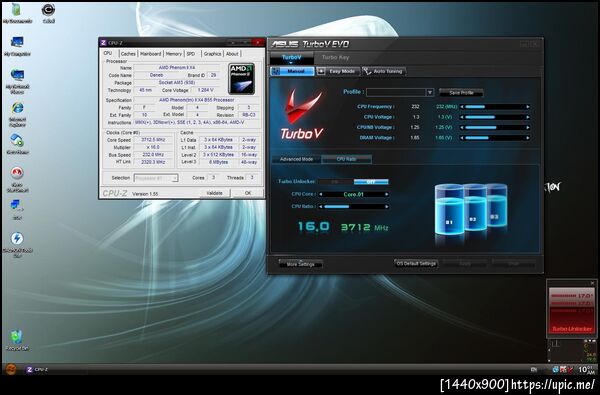Increase CPU Frequency with right arrow
Viewport: 600px width, 395px height.
coord(528,107)
